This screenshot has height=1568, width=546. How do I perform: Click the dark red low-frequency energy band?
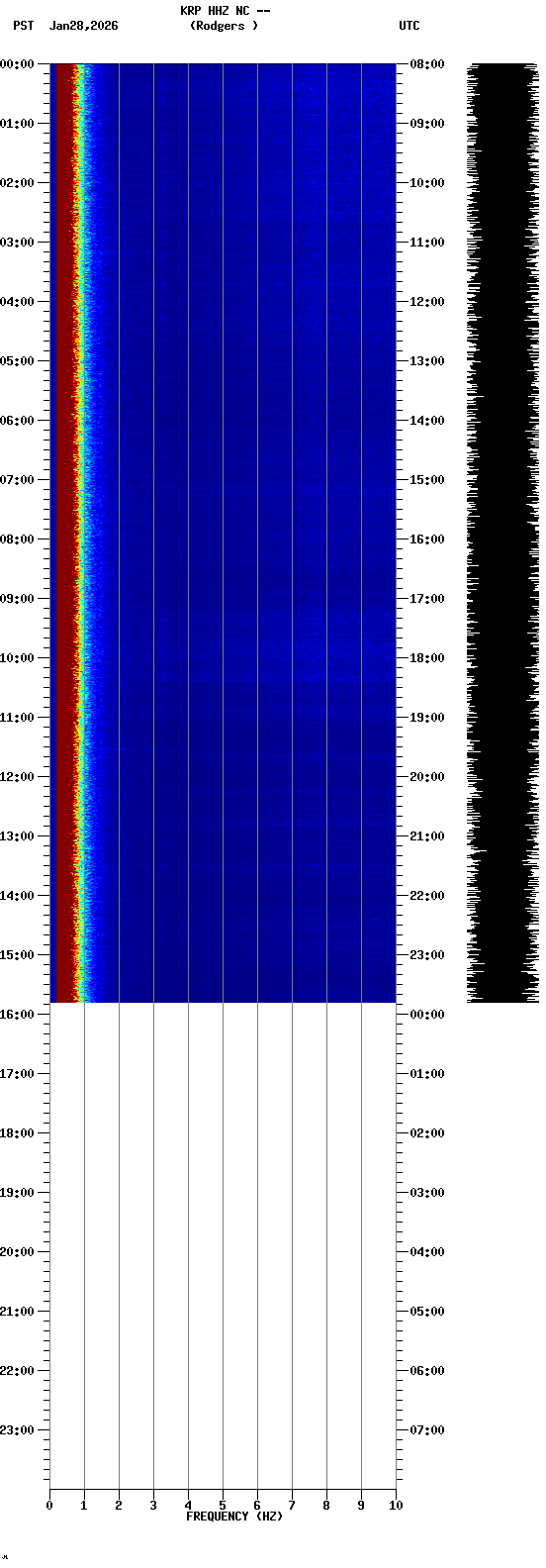click(64, 533)
